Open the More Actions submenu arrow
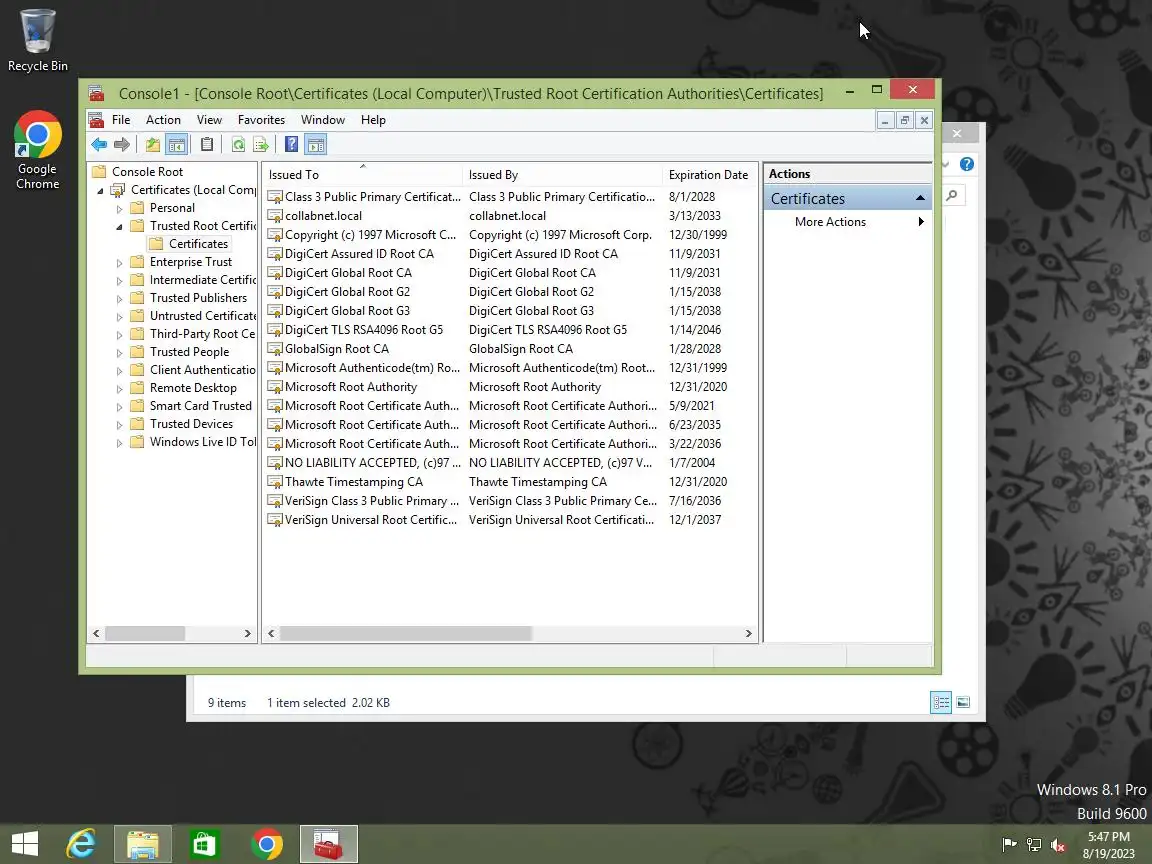This screenshot has height=864, width=1152. [x=921, y=222]
